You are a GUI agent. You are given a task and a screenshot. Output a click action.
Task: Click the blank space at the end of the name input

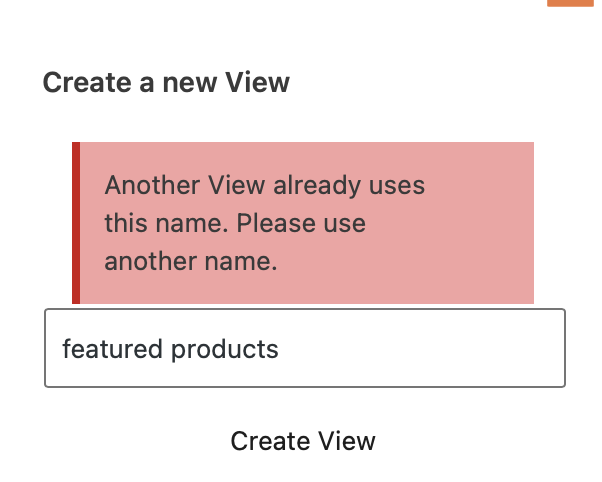pos(422,348)
